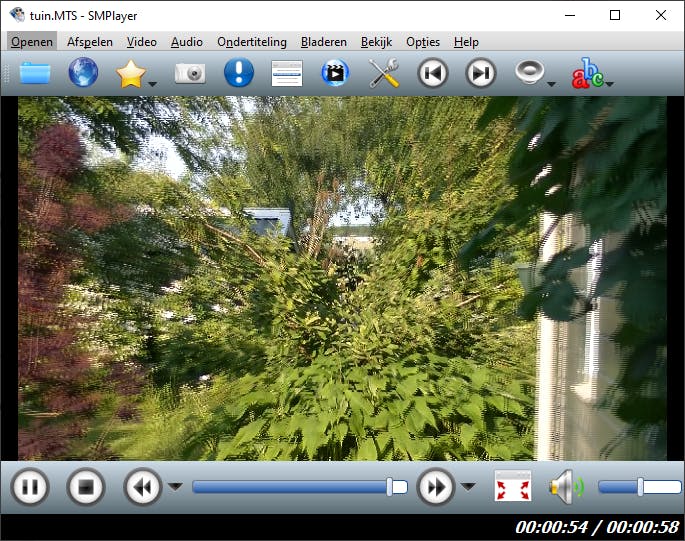Close the SMPlayer window
The image size is (685, 541).
click(x=661, y=15)
